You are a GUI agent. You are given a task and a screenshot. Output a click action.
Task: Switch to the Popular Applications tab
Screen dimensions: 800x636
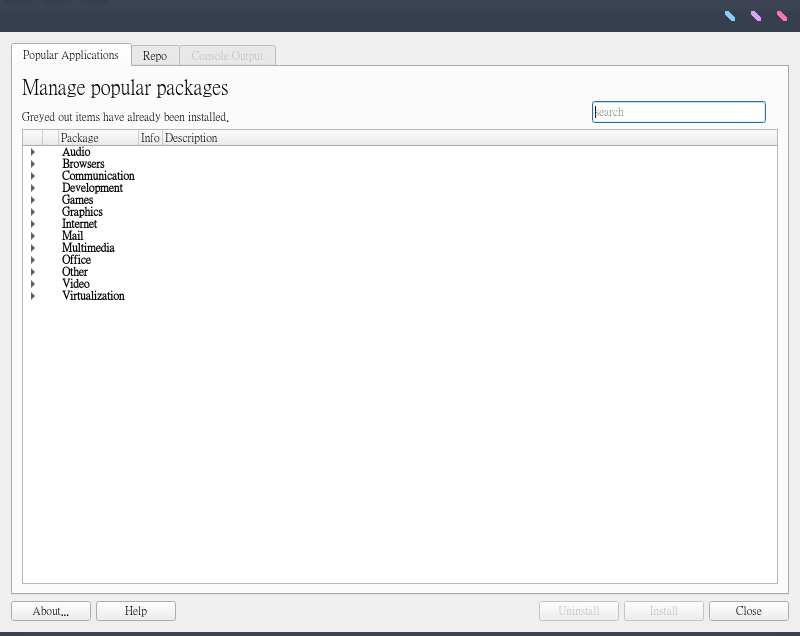(71, 55)
